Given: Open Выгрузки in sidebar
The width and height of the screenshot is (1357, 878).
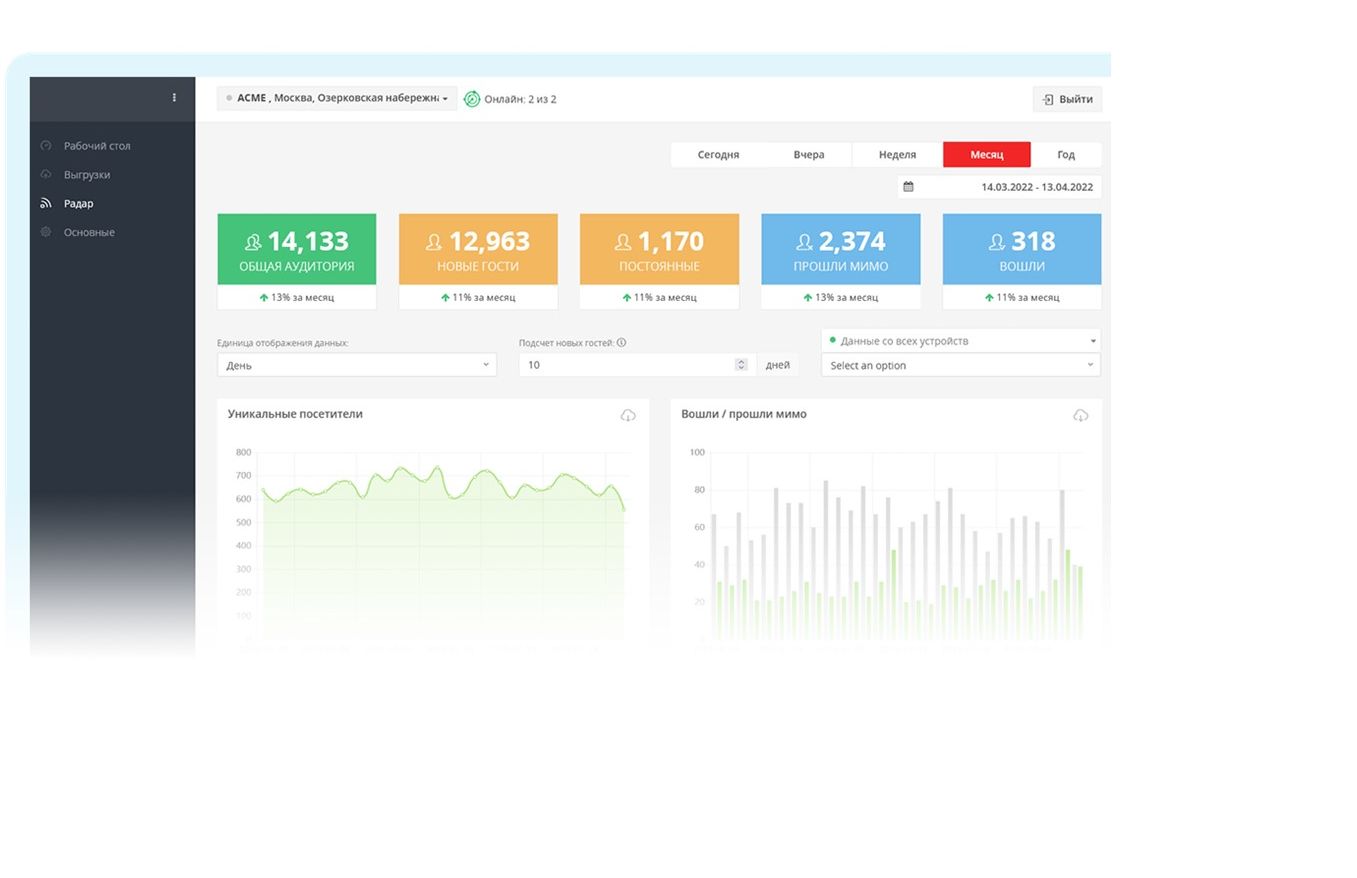Looking at the screenshot, I should point(87,174).
